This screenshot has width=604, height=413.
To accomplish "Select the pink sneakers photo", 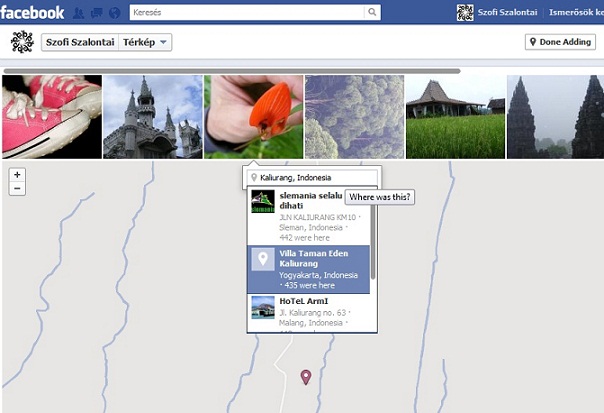I will point(52,117).
